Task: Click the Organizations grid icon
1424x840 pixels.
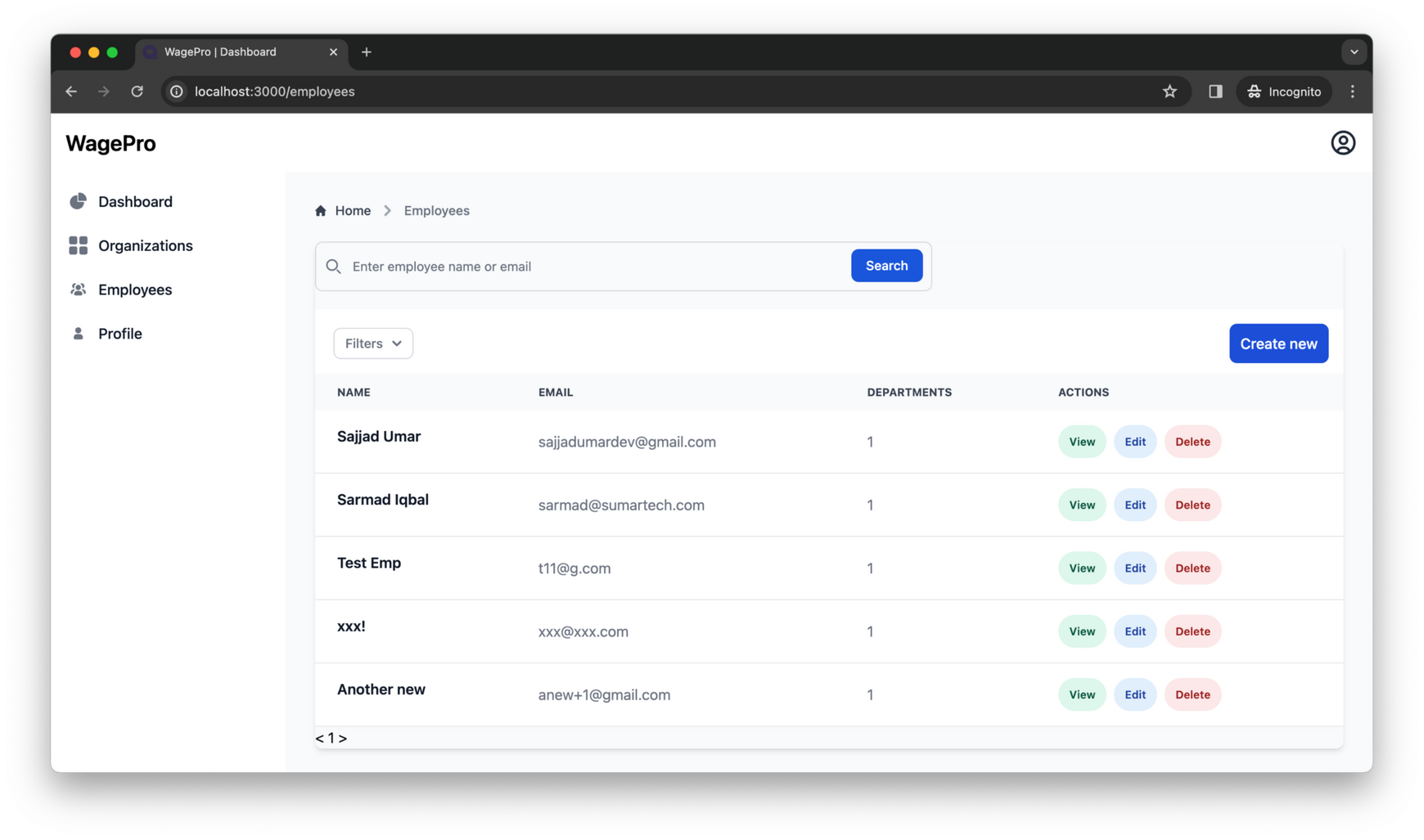Action: click(78, 245)
